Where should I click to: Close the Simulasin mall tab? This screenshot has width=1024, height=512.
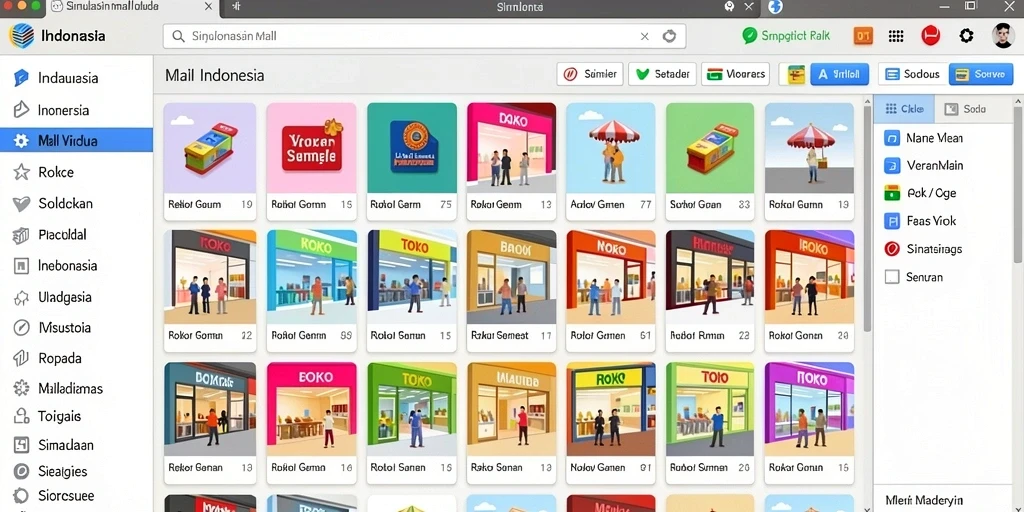tap(208, 7)
